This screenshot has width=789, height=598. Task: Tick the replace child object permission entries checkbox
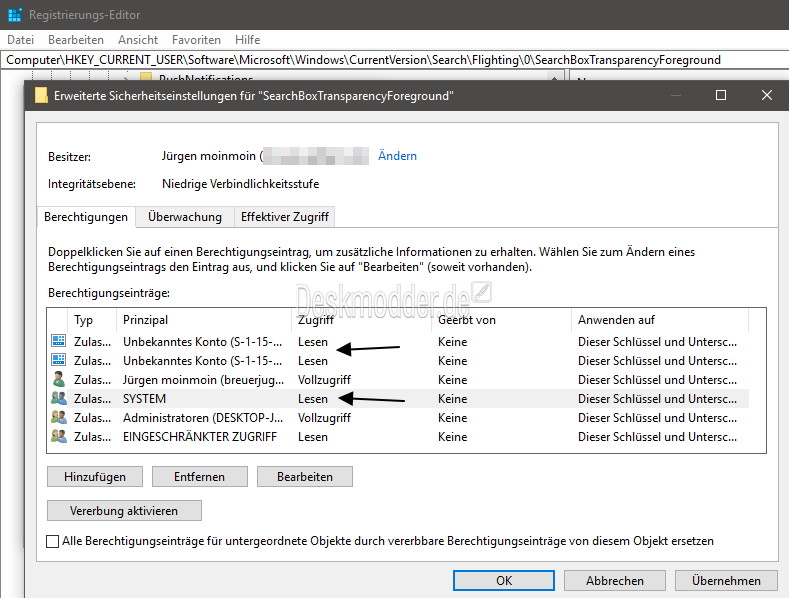pyautogui.click(x=52, y=541)
